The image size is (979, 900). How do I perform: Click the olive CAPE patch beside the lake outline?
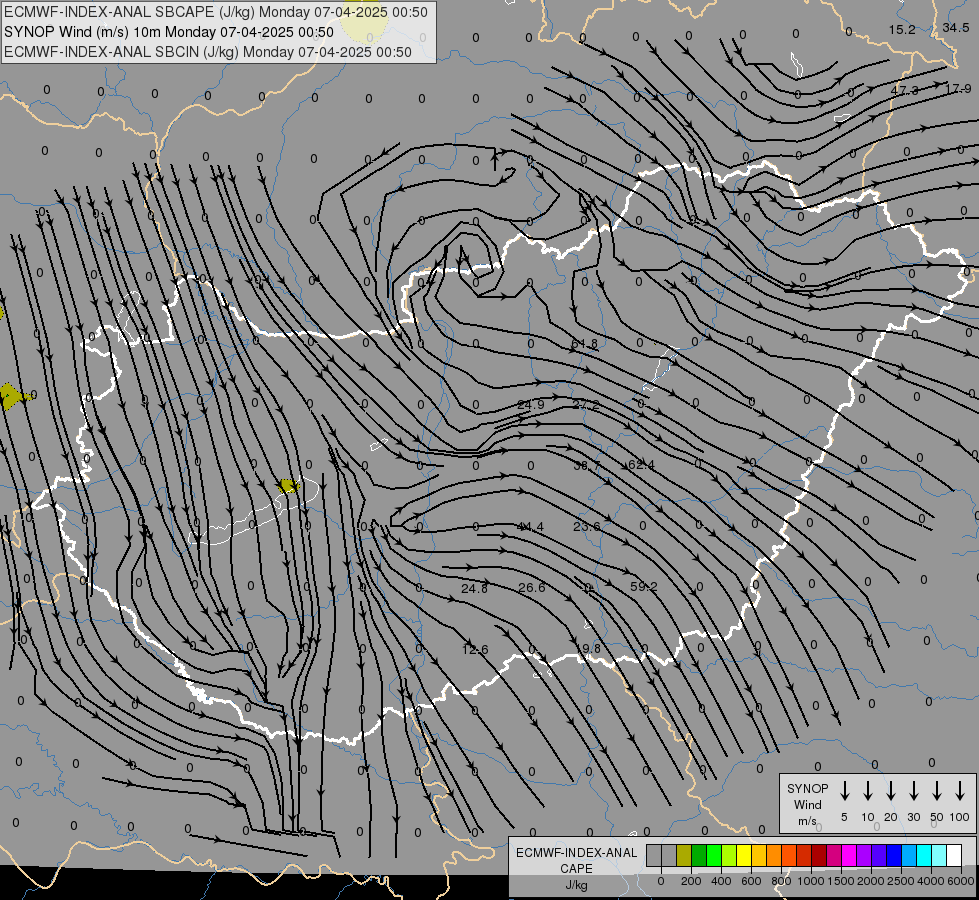coord(288,486)
